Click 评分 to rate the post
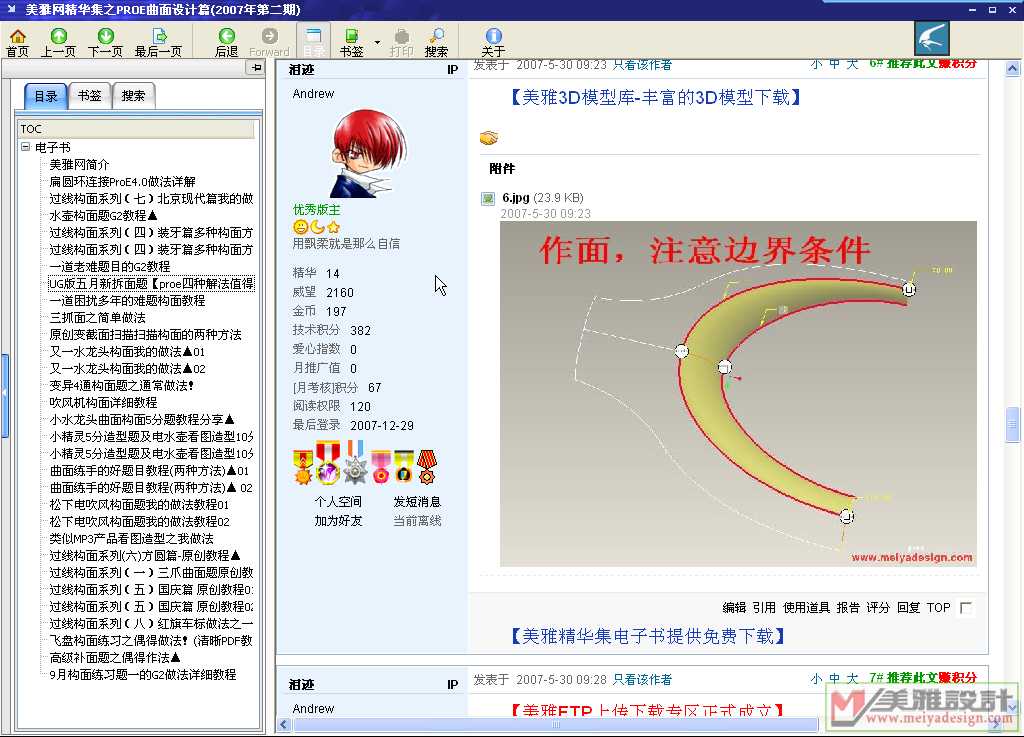Image resolution: width=1024 pixels, height=737 pixels. (878, 608)
